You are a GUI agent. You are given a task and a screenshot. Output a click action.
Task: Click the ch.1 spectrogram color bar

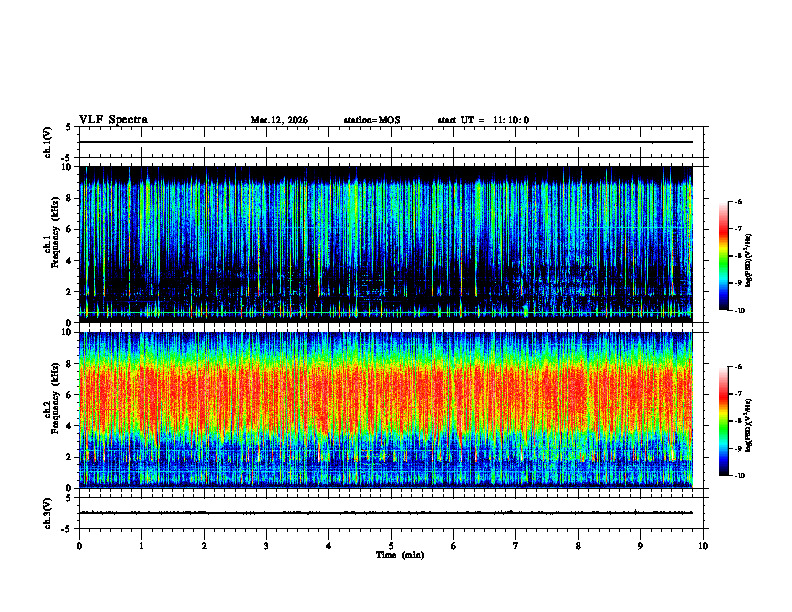(723, 256)
